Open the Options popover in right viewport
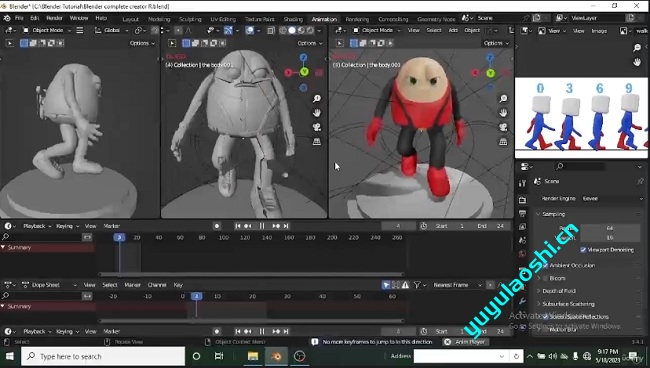 pos(496,43)
